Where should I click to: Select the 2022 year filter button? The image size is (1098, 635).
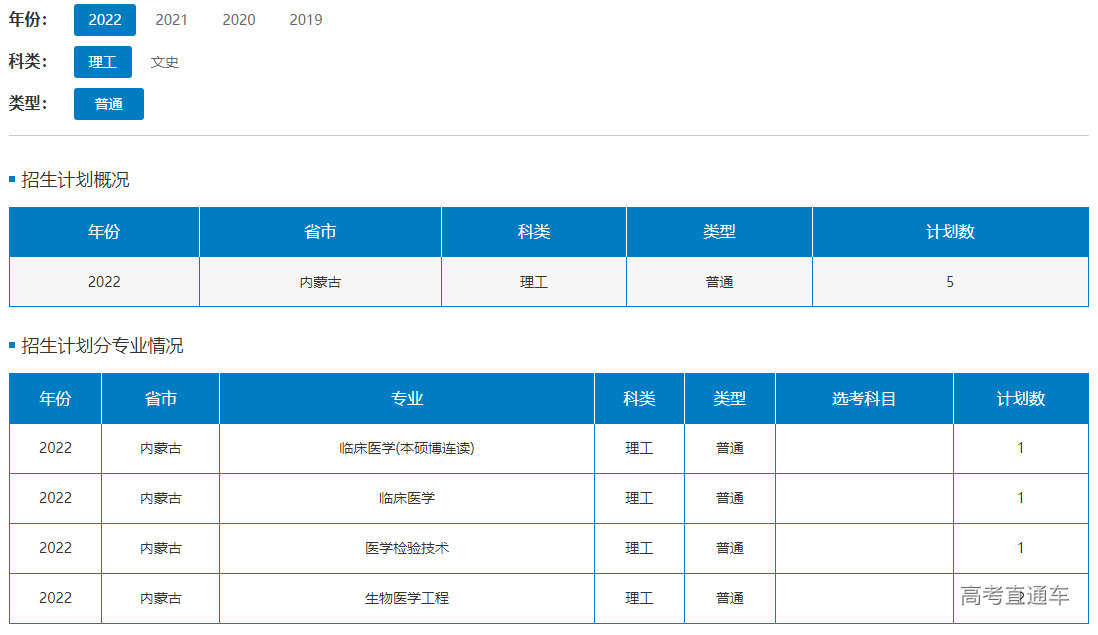(105, 20)
